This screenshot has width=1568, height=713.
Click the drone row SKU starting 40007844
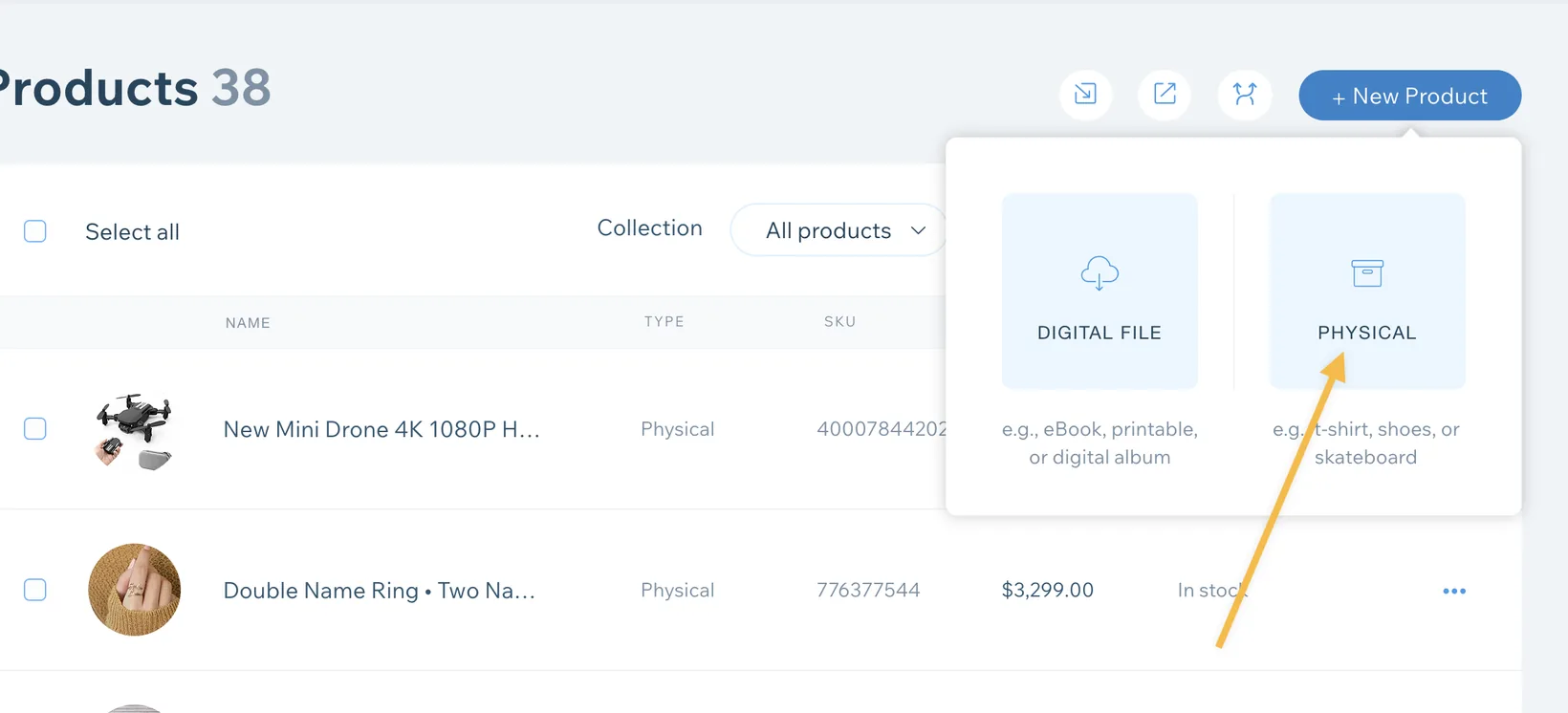[x=881, y=429]
